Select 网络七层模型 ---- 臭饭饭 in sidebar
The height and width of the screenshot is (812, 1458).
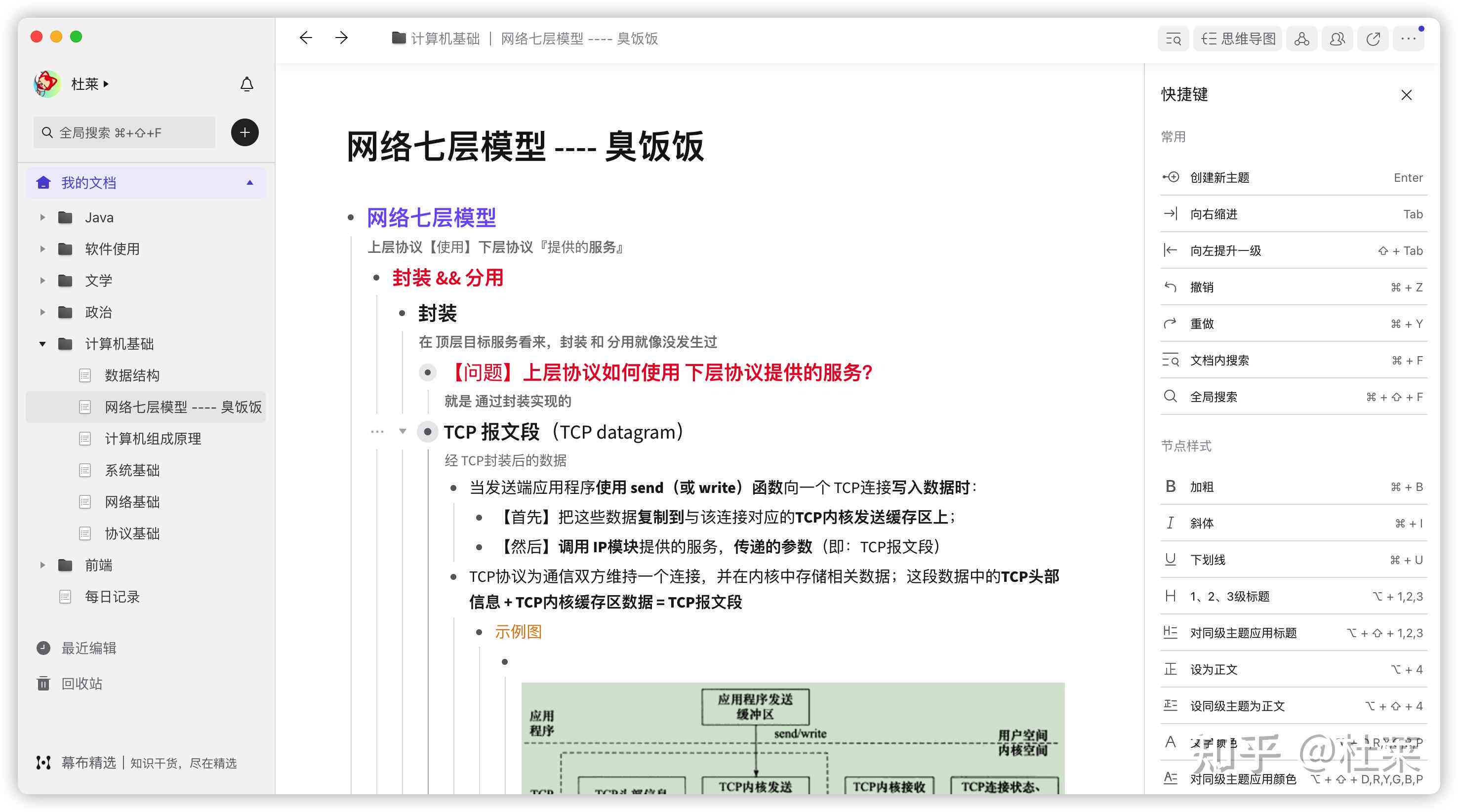point(146,407)
